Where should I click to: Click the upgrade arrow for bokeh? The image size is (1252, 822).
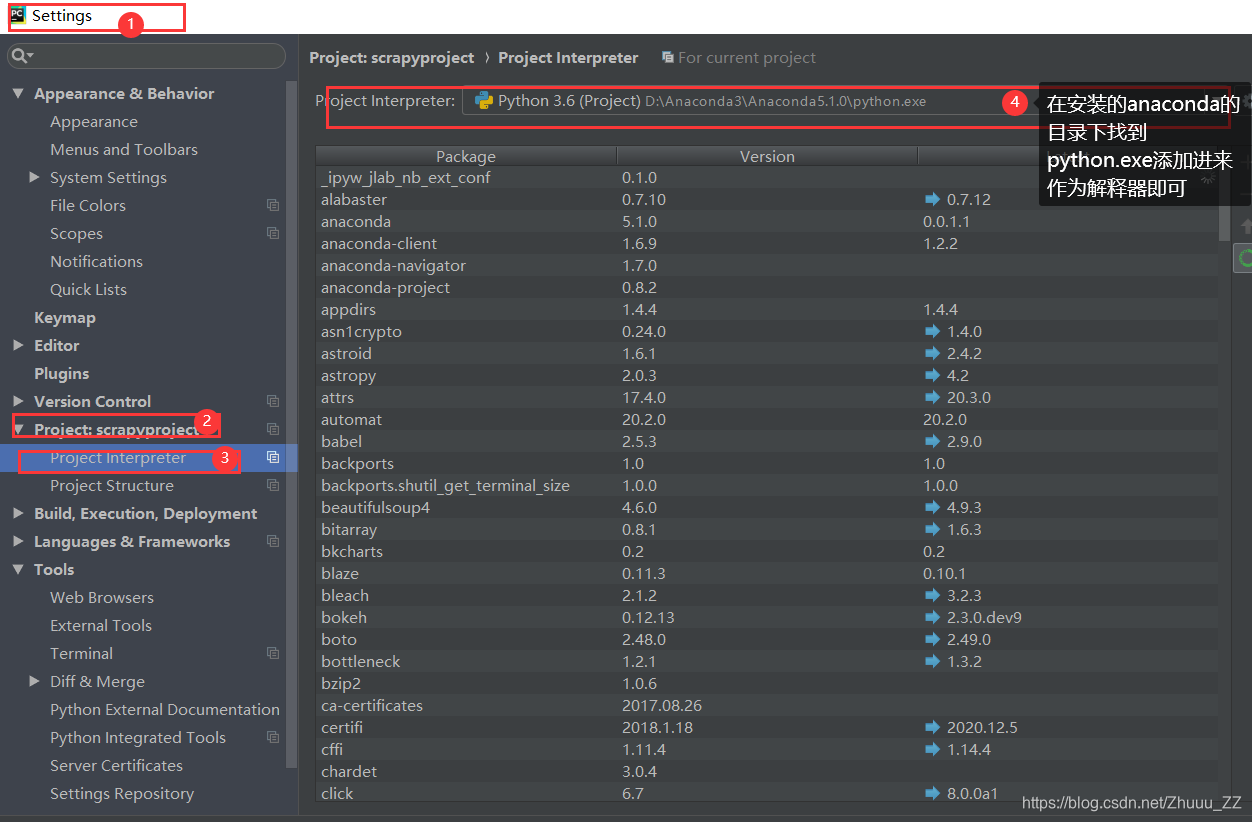tap(933, 617)
